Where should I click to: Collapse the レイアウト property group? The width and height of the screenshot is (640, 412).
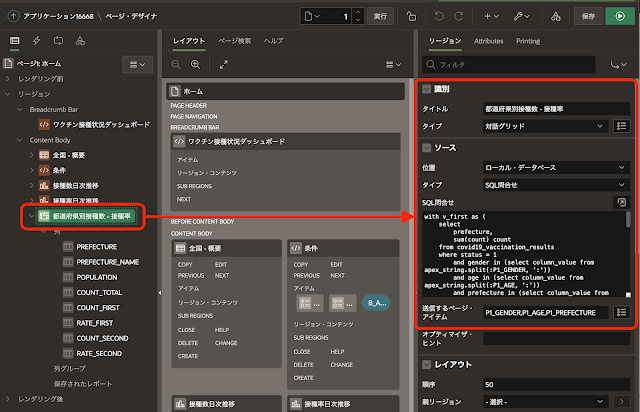pyautogui.click(x=427, y=365)
